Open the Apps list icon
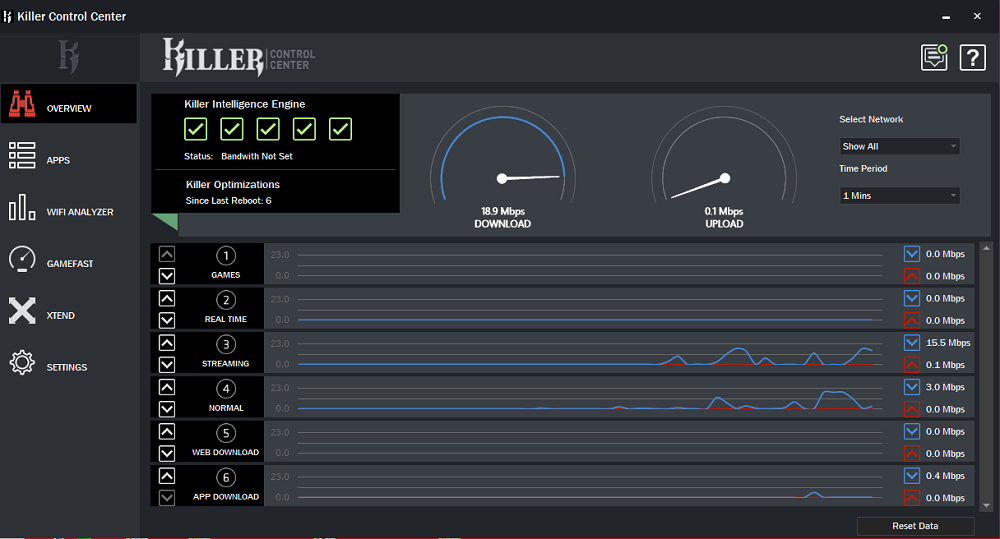Viewport: 1000px width, 539px height. pos(22,158)
